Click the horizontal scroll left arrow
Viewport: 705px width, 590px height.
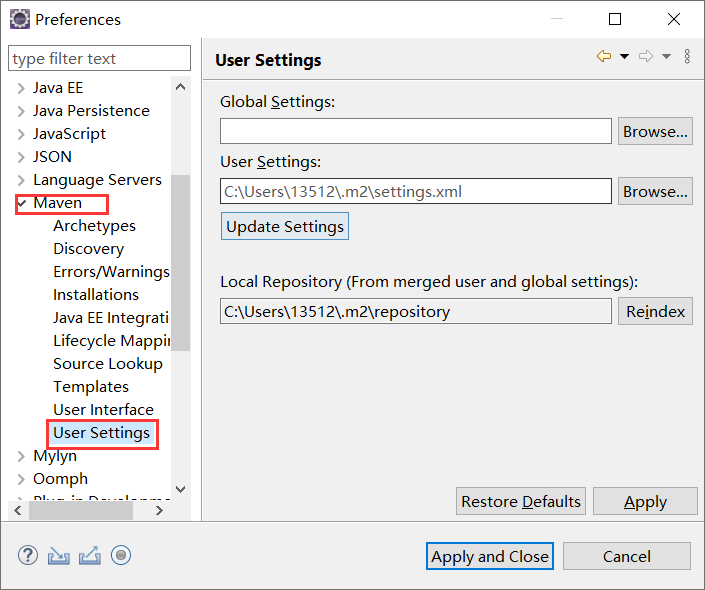point(18,510)
